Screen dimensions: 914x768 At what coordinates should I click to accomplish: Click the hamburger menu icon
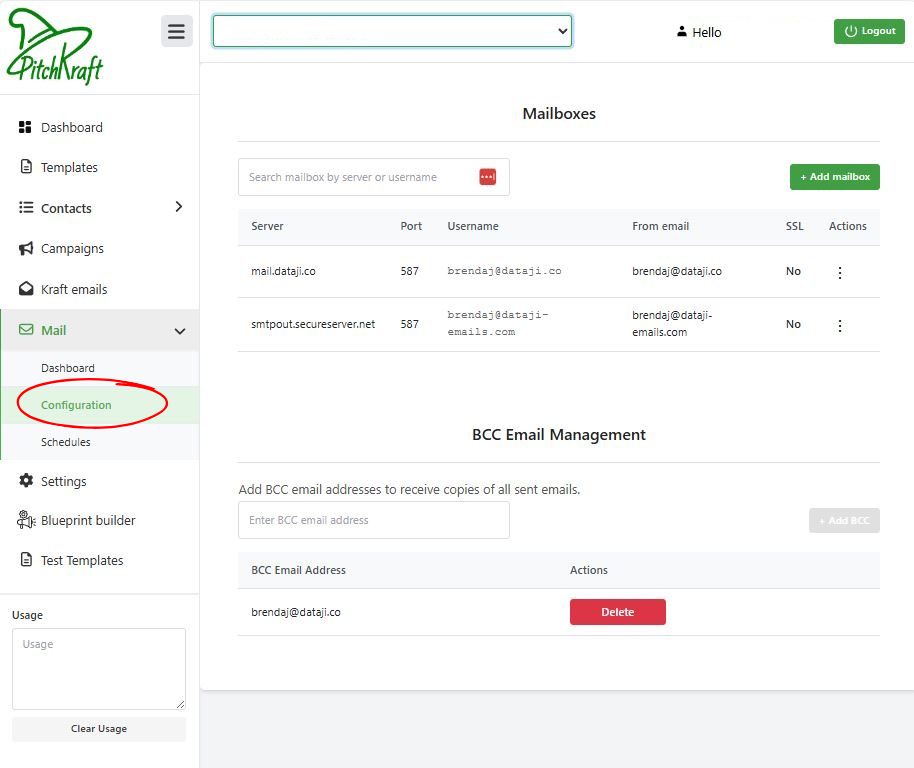tap(176, 31)
